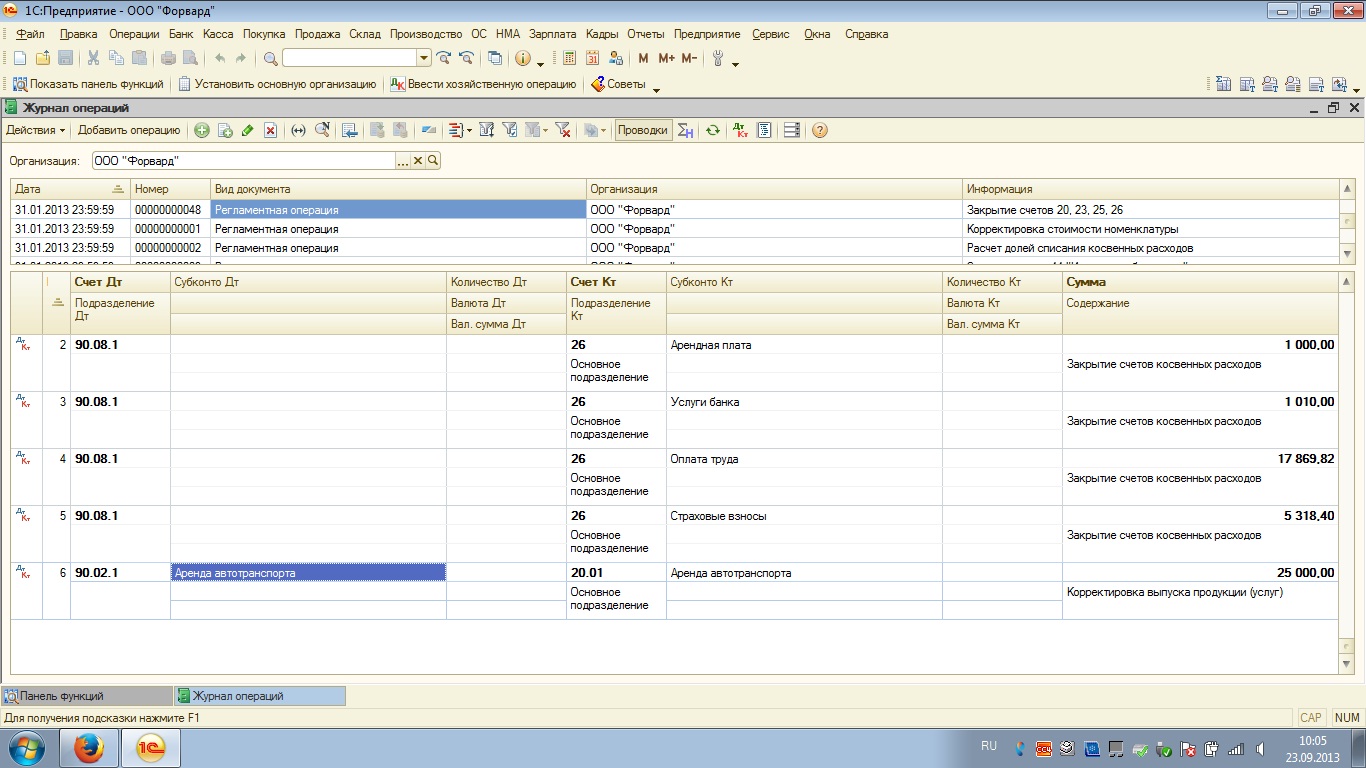Click the green add new record icon

pos(202,130)
